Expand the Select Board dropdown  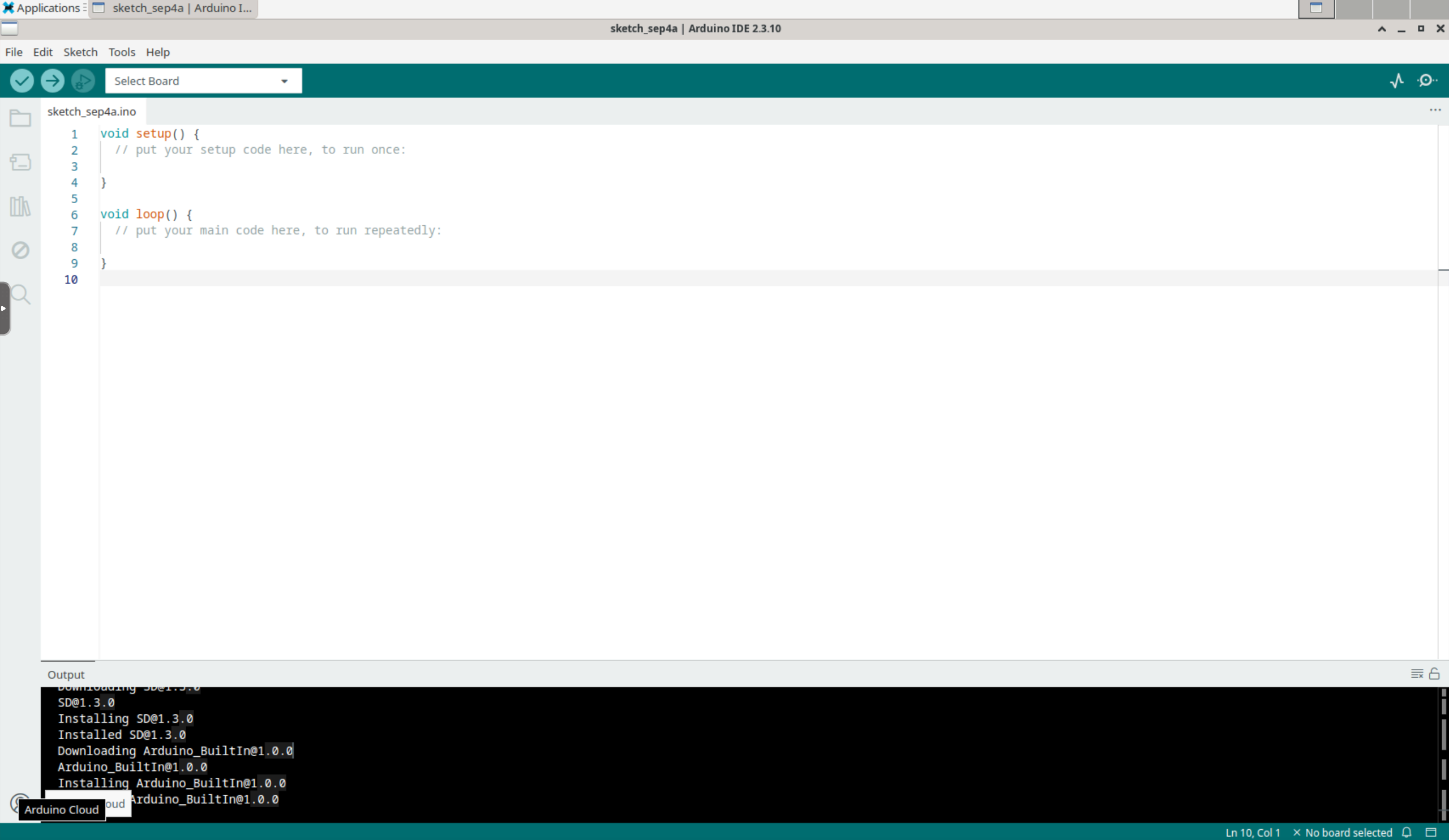coord(204,81)
